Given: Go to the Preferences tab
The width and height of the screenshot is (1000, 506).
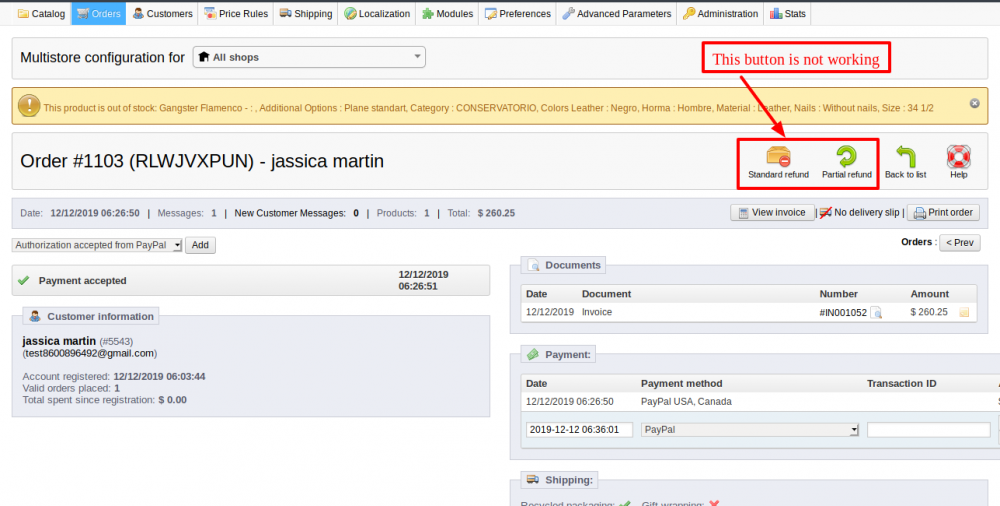Looking at the screenshot, I should tap(517, 13).
